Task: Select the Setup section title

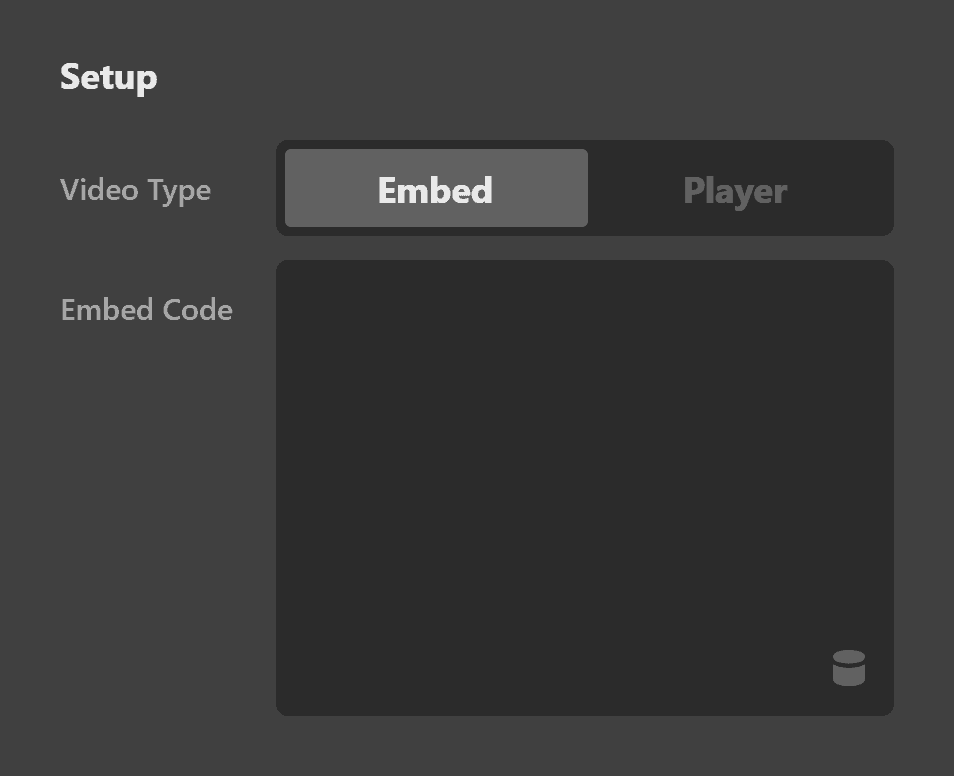Action: point(108,77)
